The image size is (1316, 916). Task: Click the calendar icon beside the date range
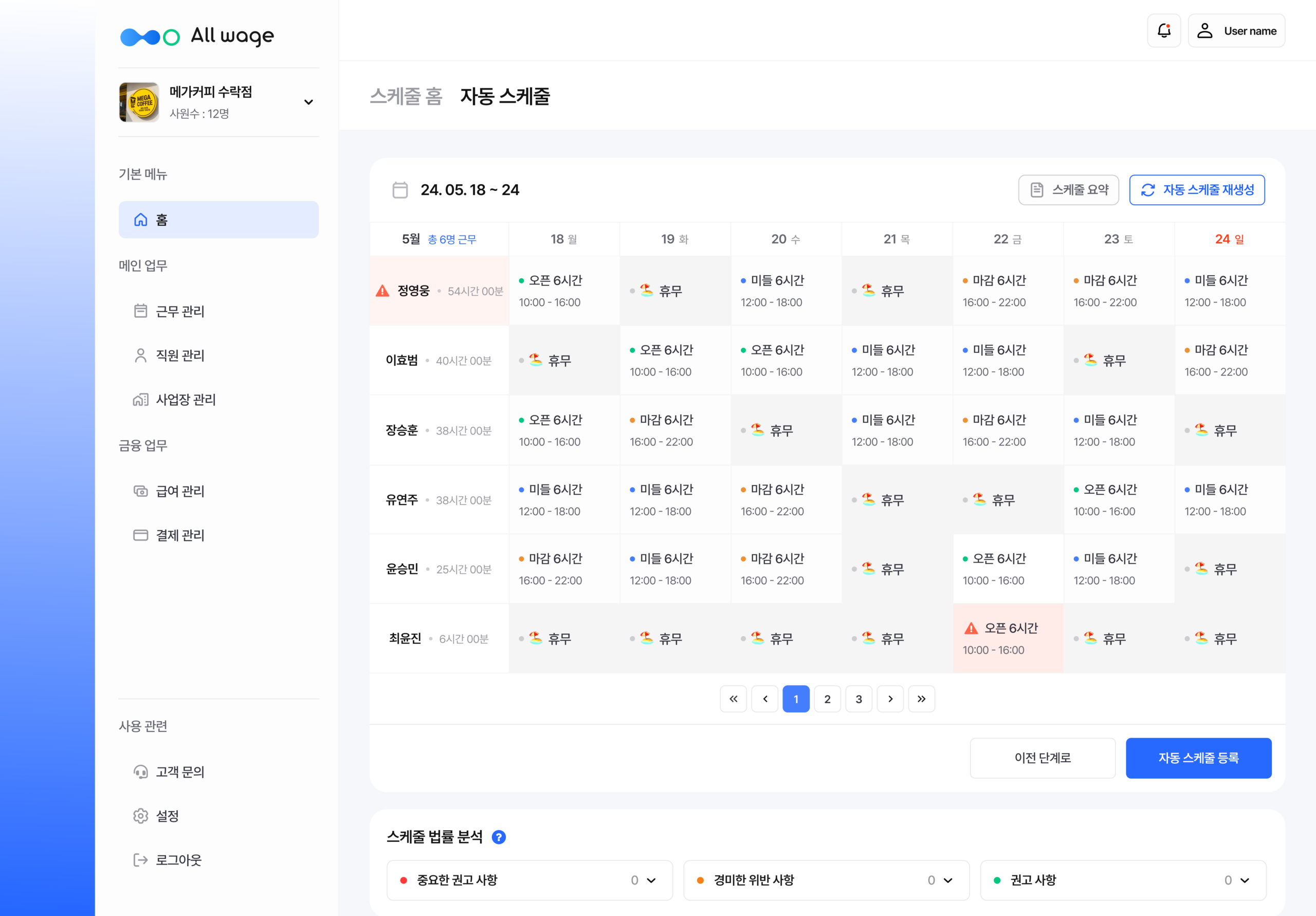pyautogui.click(x=400, y=190)
